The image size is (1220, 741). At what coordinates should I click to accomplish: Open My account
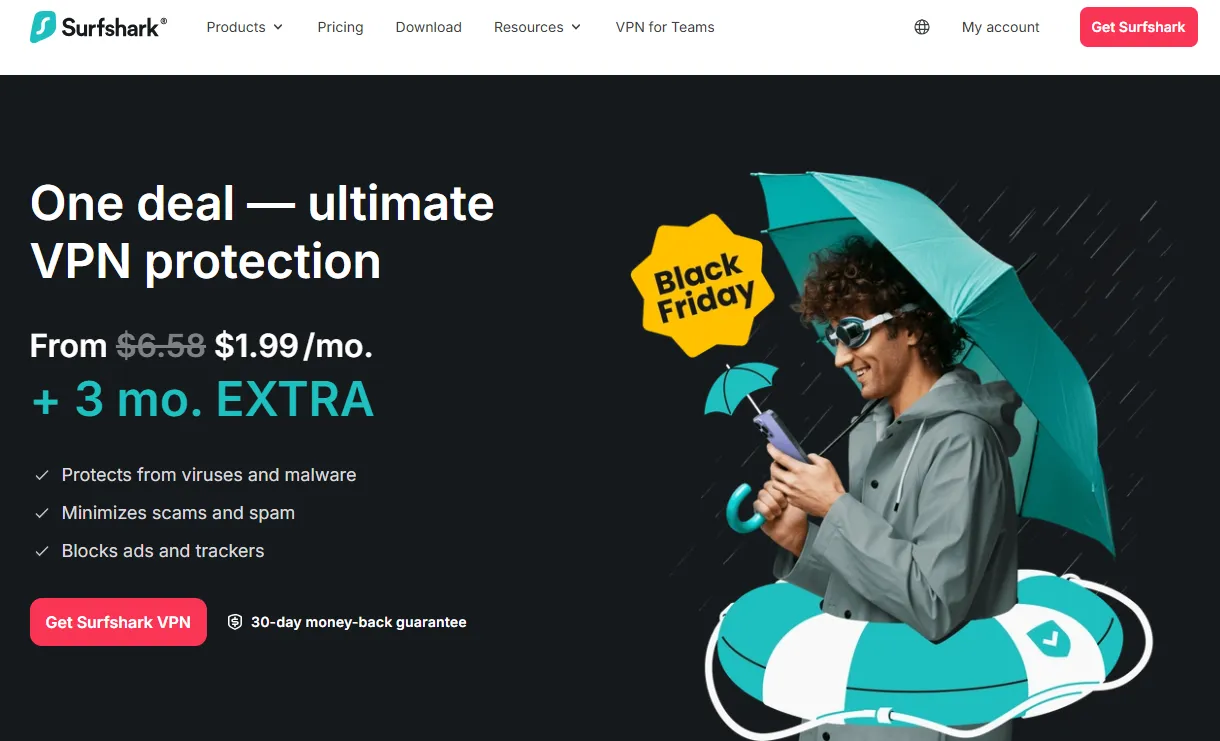tap(1001, 27)
